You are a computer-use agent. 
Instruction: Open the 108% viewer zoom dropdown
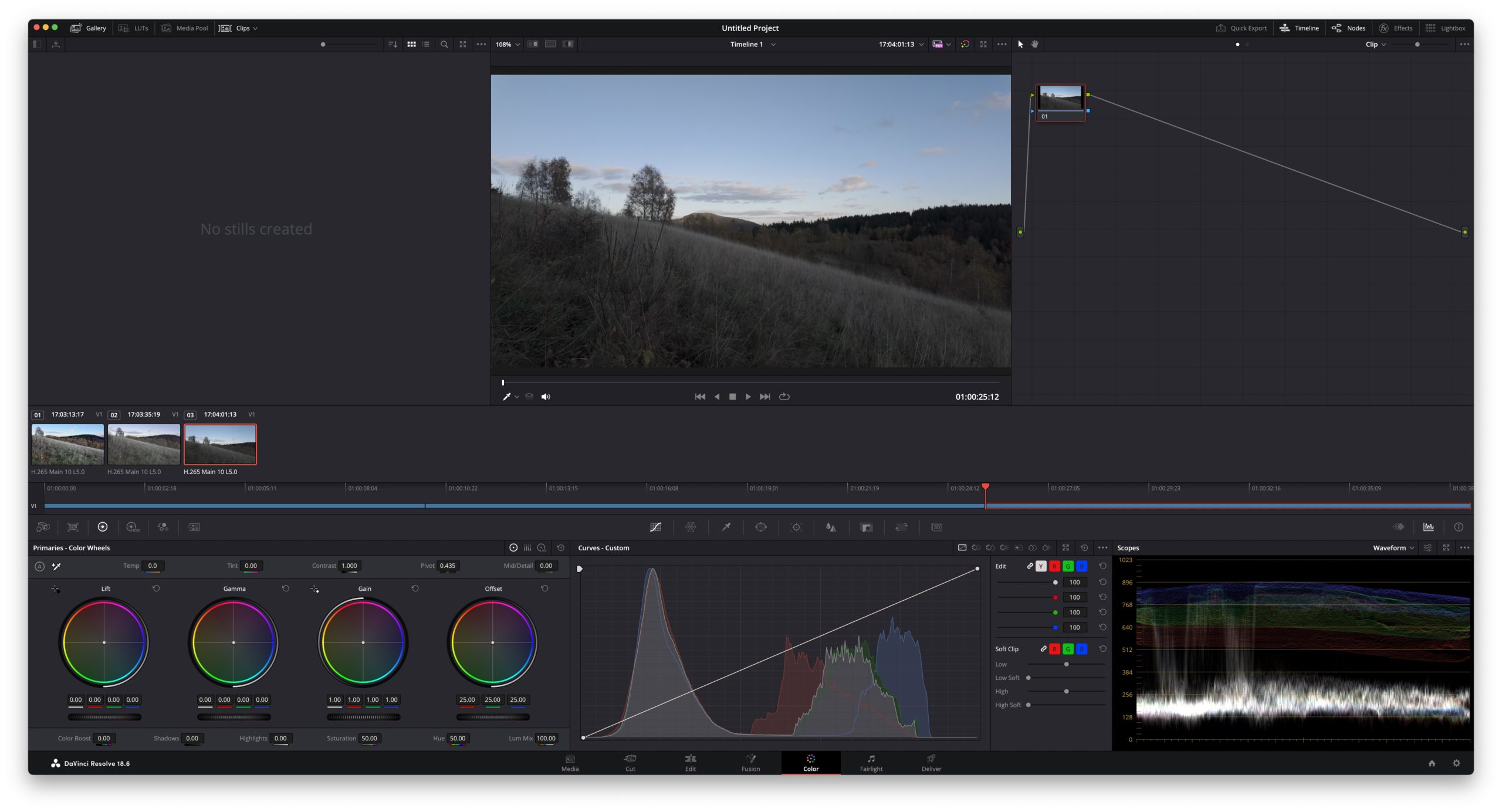[508, 44]
